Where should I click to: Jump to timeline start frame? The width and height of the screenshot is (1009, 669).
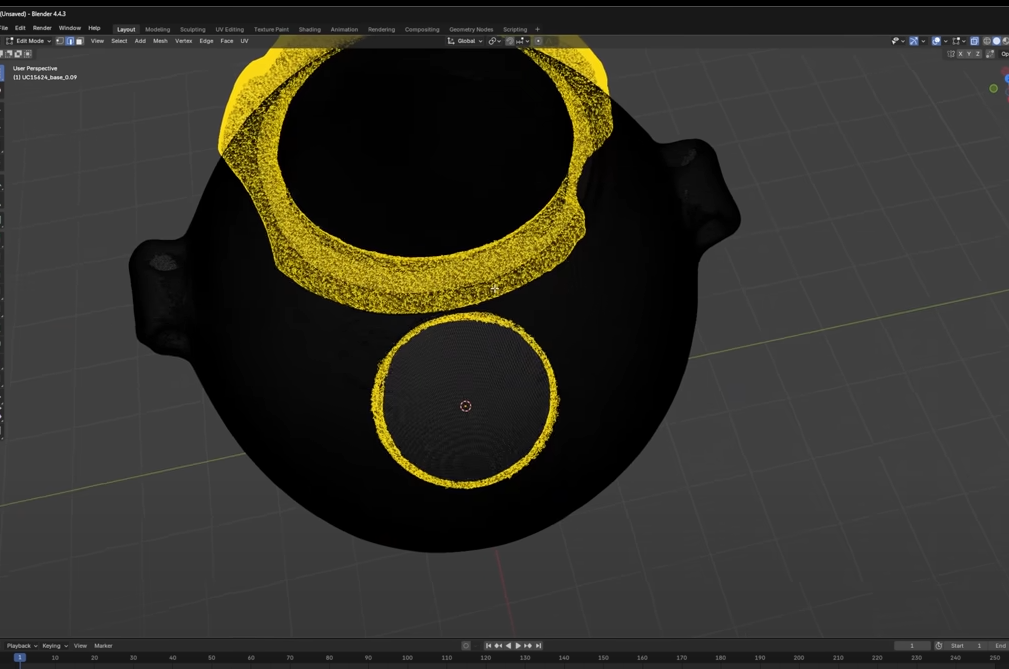[x=488, y=646]
